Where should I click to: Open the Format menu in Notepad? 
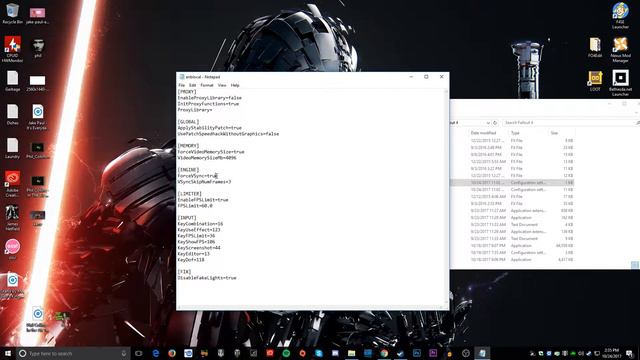207,85
